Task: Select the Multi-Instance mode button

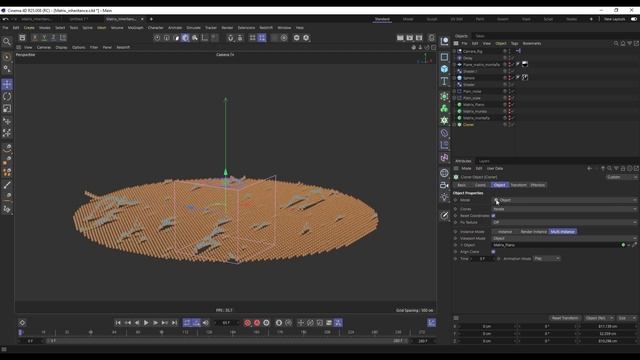Action: tap(562, 232)
